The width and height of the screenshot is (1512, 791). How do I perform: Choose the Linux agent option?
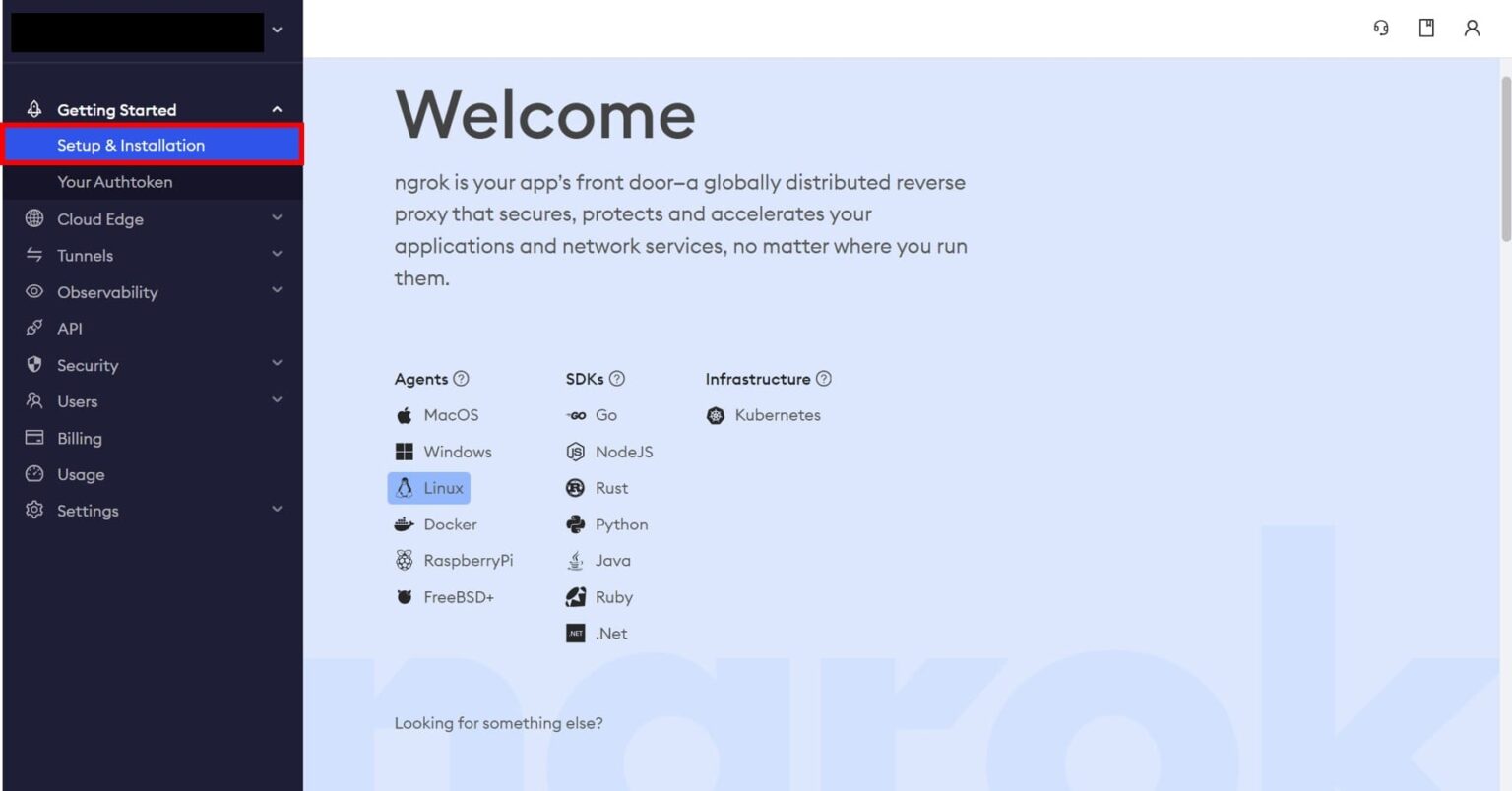(x=429, y=488)
